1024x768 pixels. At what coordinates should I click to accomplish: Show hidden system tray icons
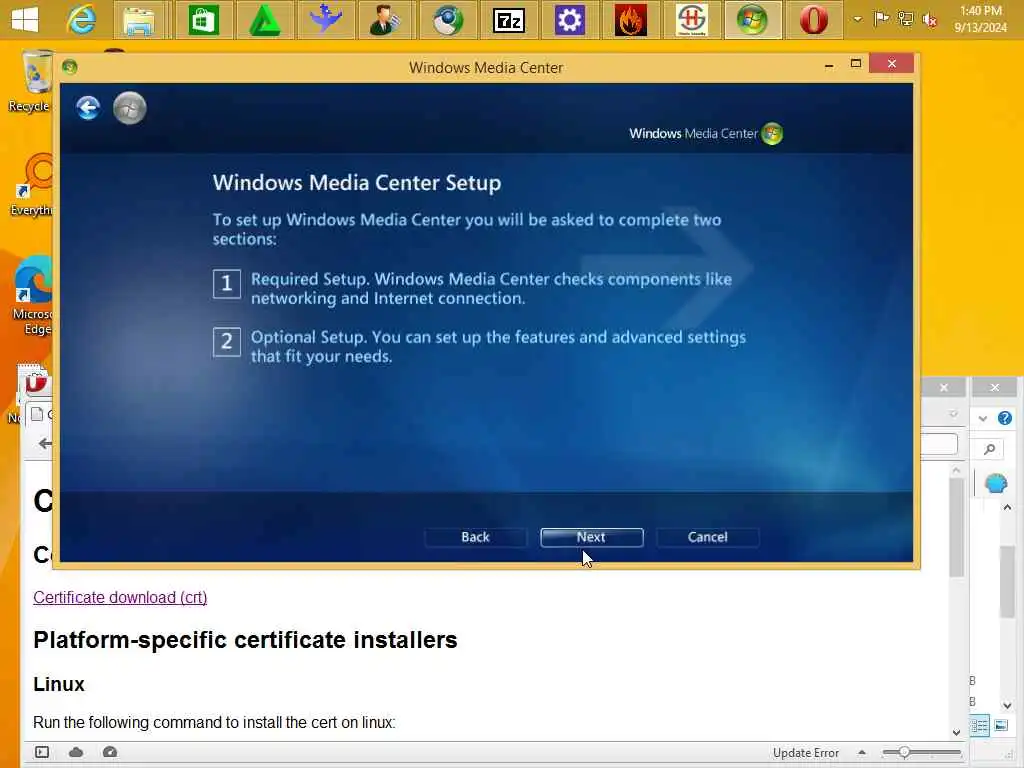[857, 20]
